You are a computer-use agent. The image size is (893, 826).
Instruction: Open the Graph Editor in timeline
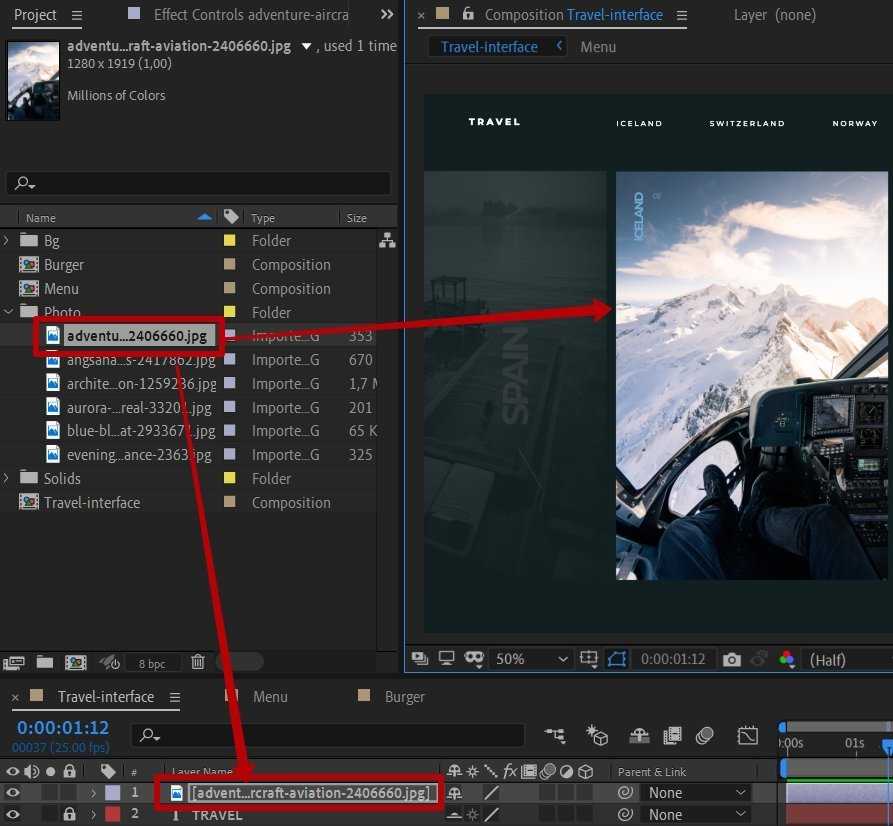(747, 736)
